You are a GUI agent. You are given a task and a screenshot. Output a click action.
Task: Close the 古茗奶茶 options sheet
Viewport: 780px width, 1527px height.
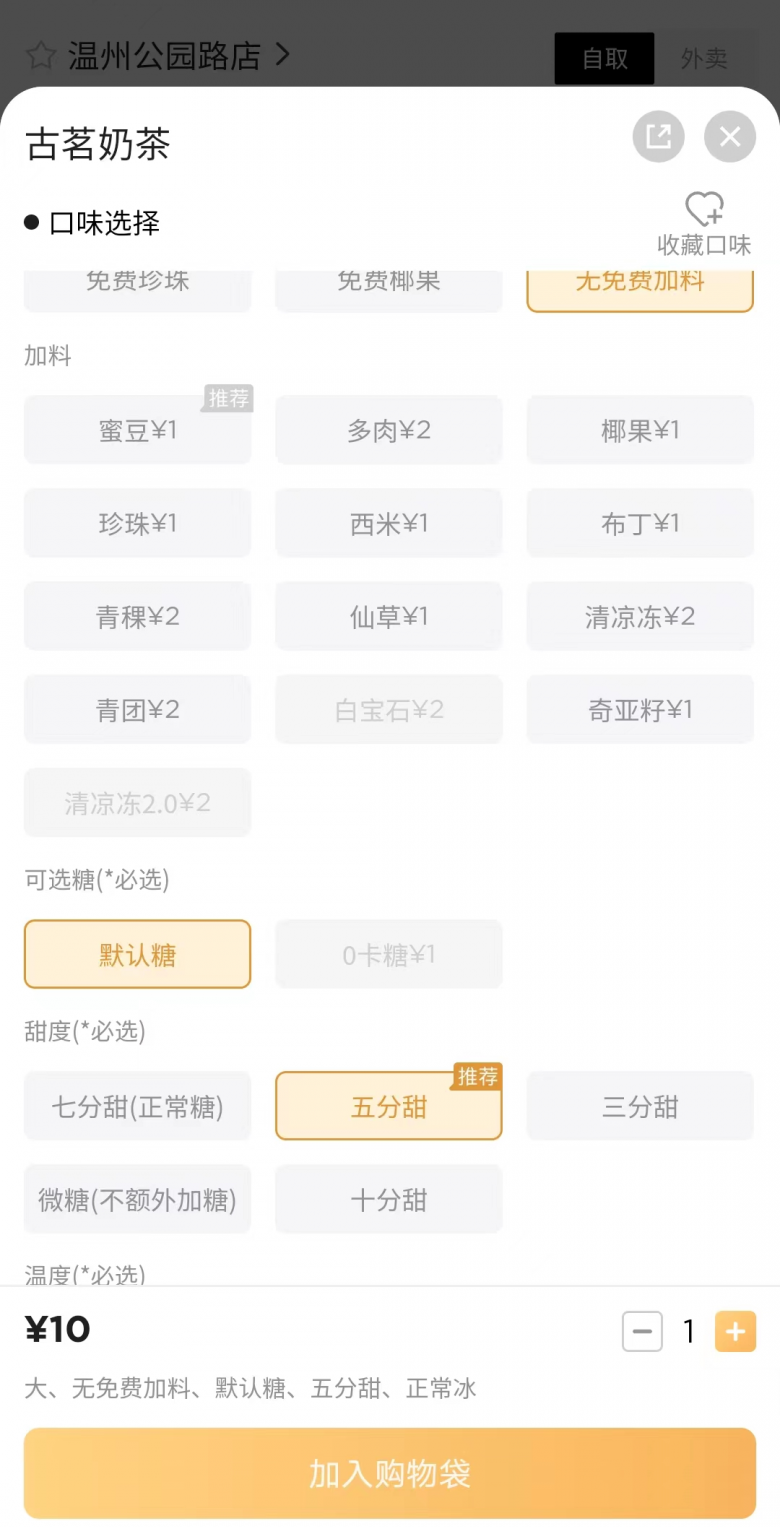coord(730,136)
